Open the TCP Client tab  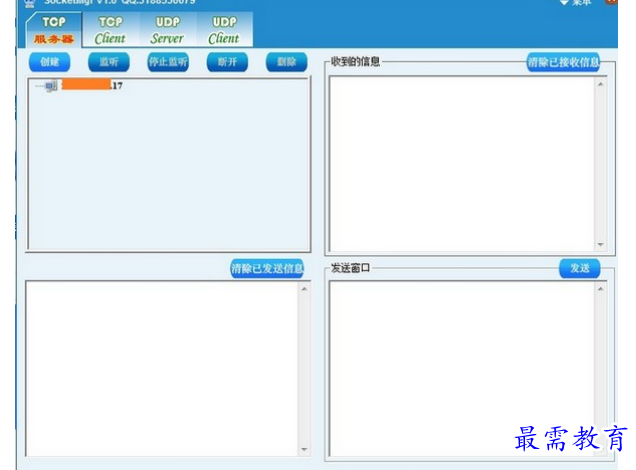(110, 30)
